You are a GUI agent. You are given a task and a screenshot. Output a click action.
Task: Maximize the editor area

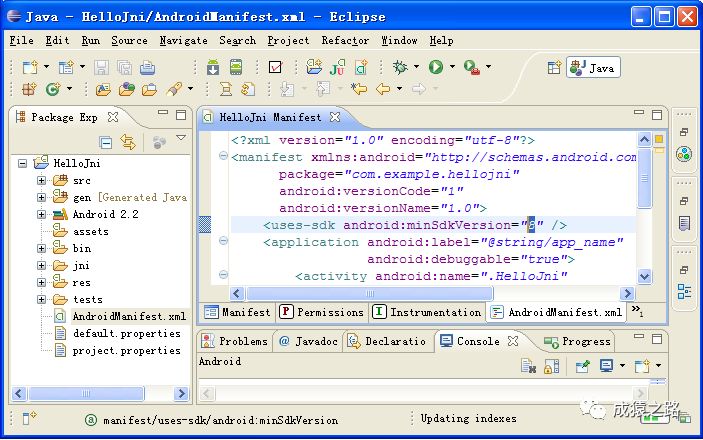pyautogui.click(x=657, y=115)
